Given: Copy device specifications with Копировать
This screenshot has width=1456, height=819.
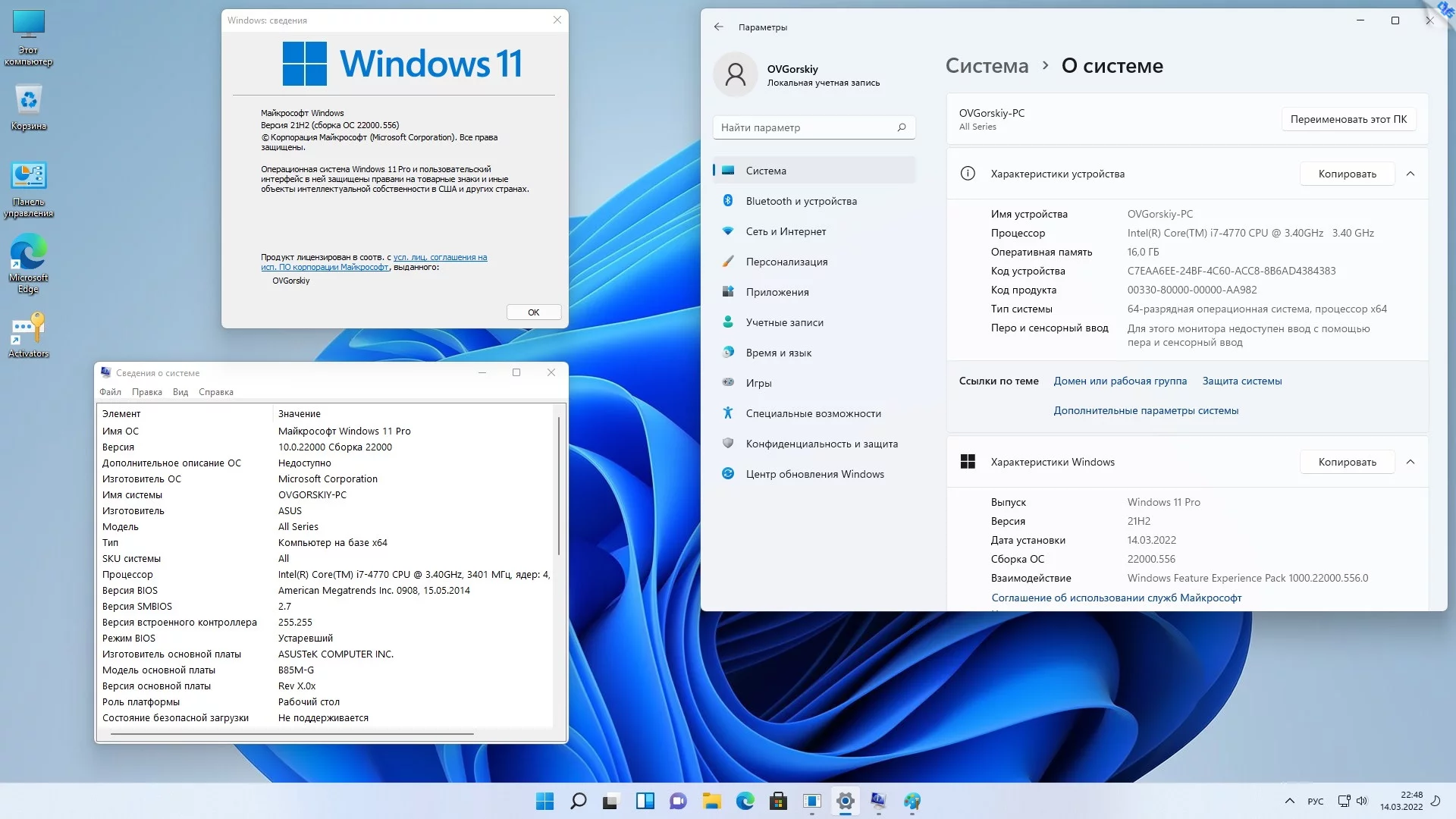Looking at the screenshot, I should click(x=1347, y=174).
